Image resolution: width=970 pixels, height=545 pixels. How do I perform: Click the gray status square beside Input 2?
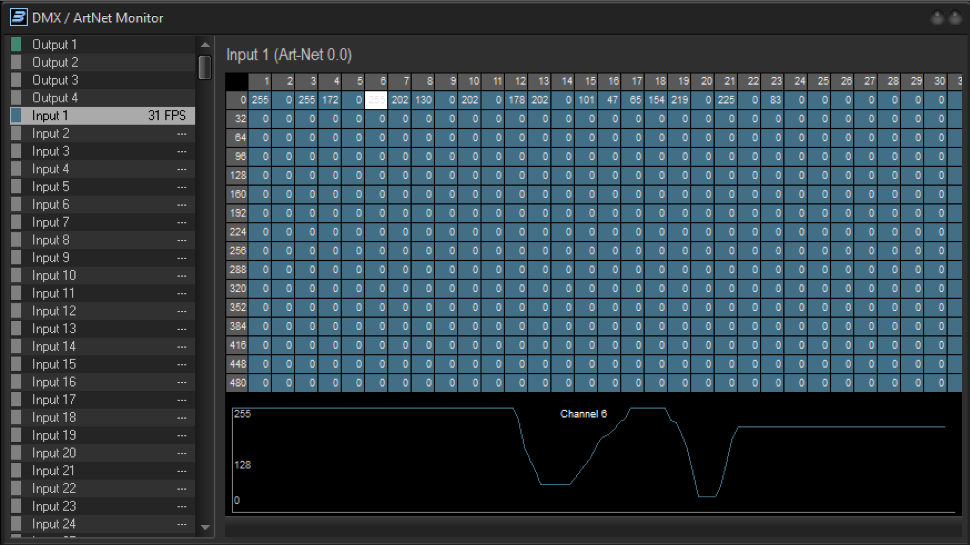click(x=16, y=133)
